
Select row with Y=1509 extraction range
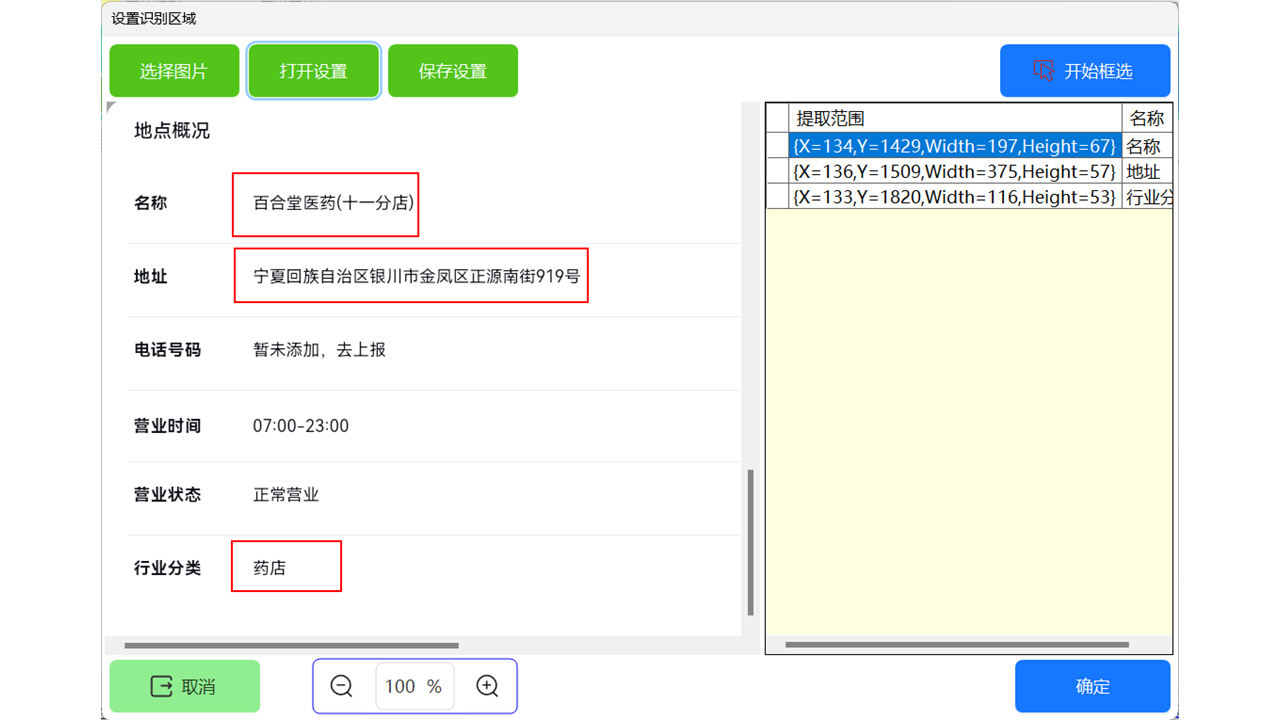tap(955, 172)
